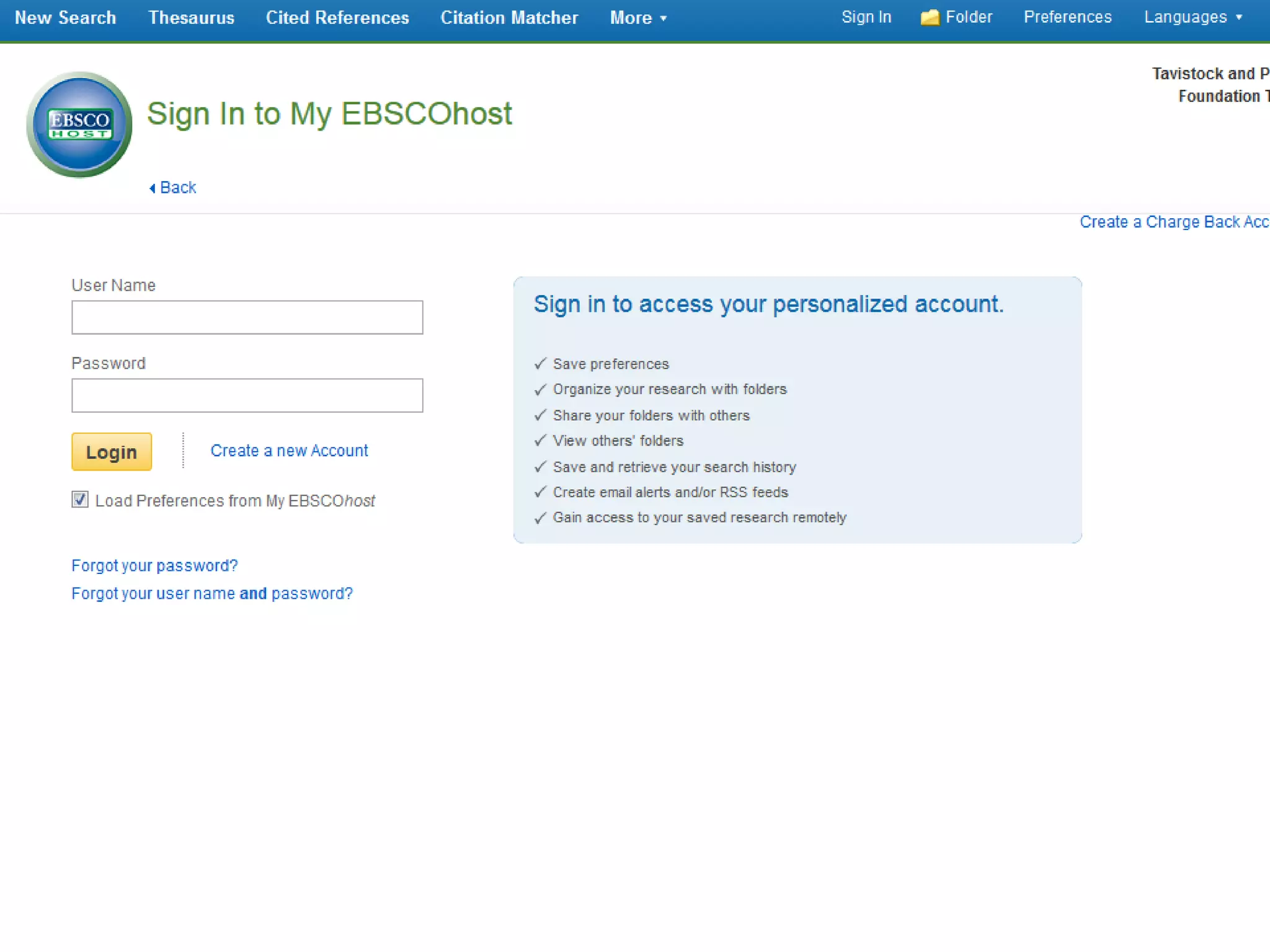The height and width of the screenshot is (952, 1270).
Task: Click Sign In in top bar
Action: point(866,17)
